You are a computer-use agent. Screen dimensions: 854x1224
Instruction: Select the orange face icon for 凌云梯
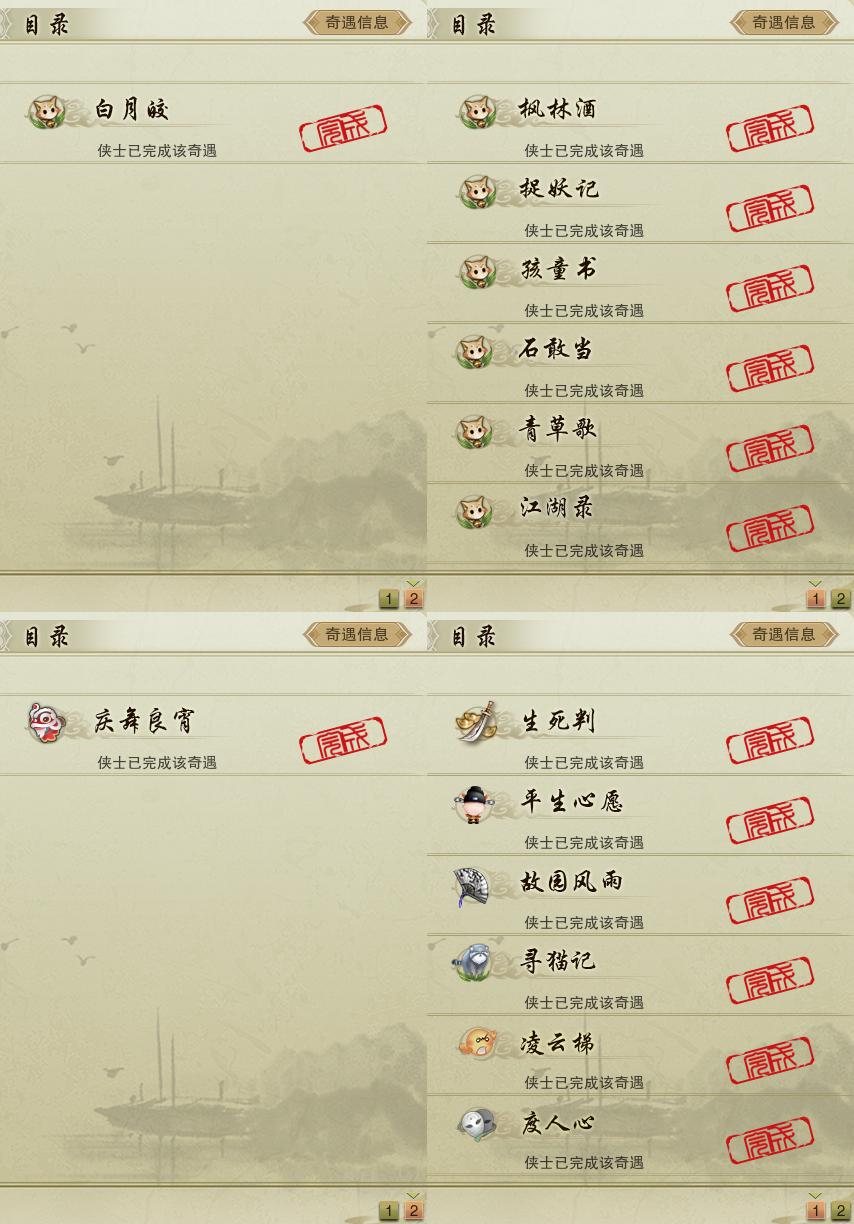tap(476, 1043)
